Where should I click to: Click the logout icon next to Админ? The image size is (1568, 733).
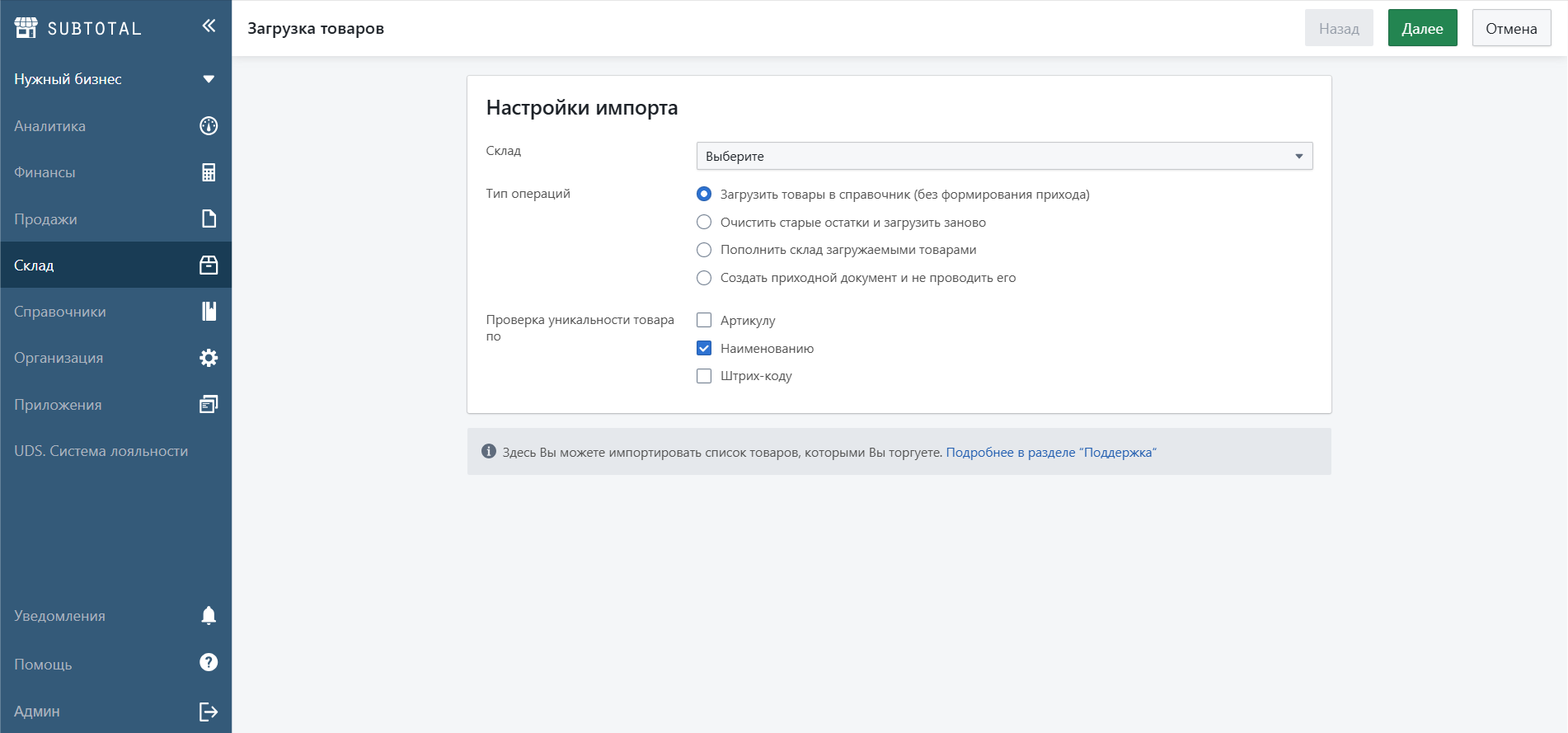pos(209,712)
